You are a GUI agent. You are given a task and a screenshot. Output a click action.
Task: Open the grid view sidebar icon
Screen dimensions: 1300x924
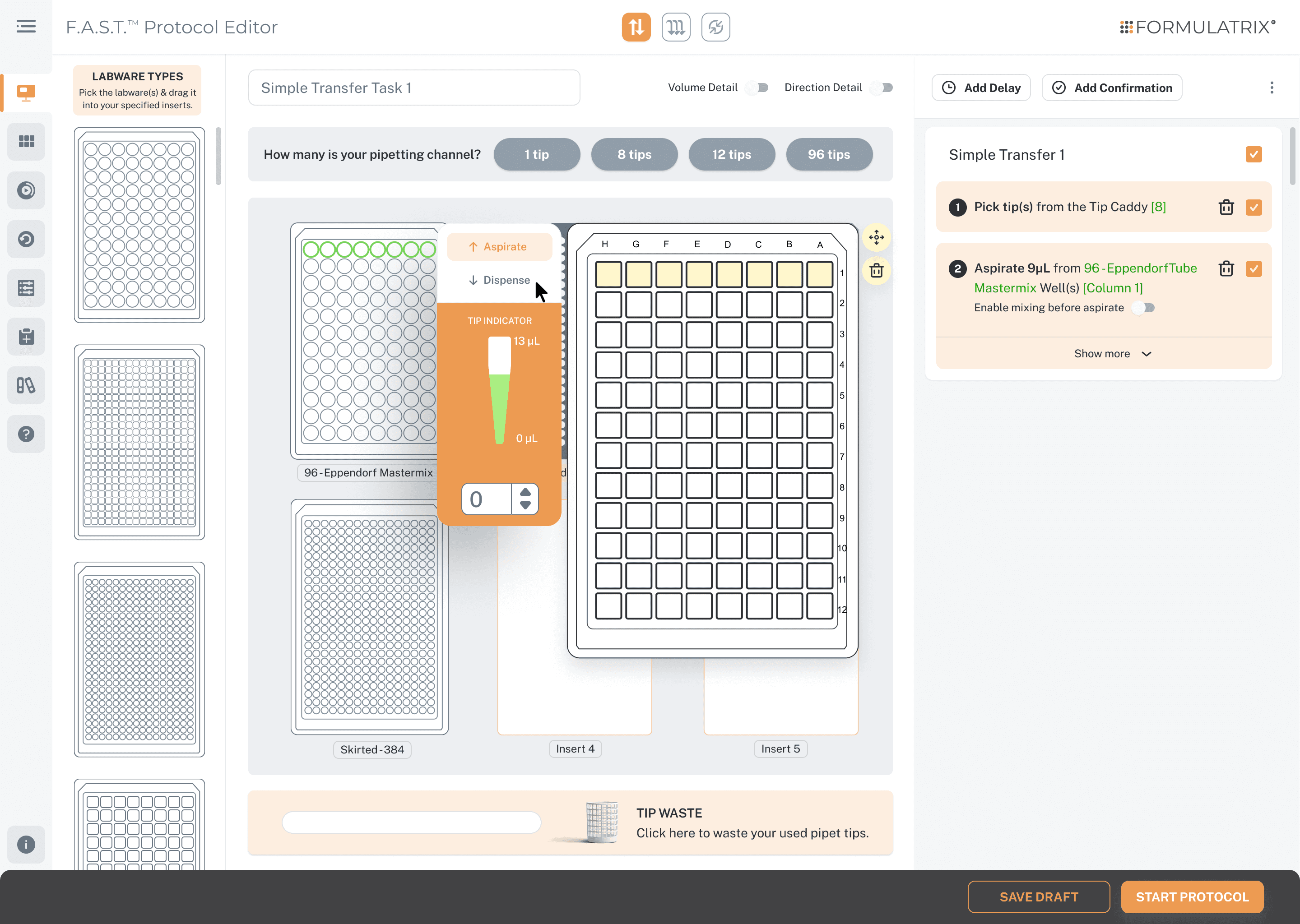(26, 141)
